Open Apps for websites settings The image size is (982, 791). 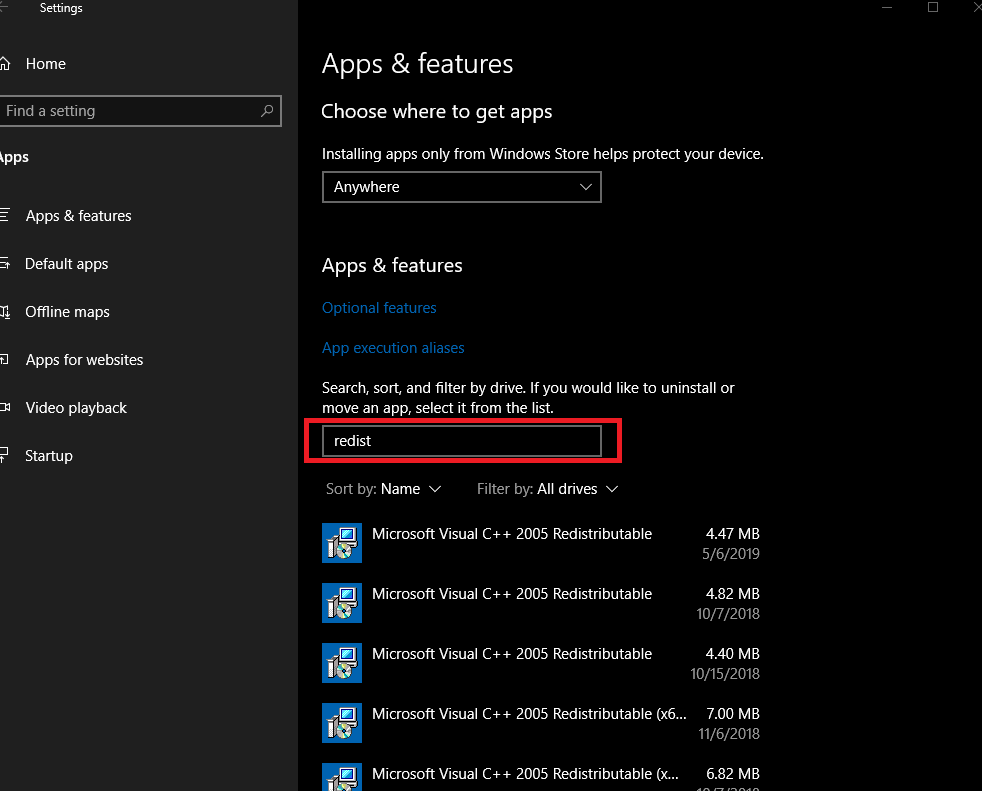tap(84, 359)
